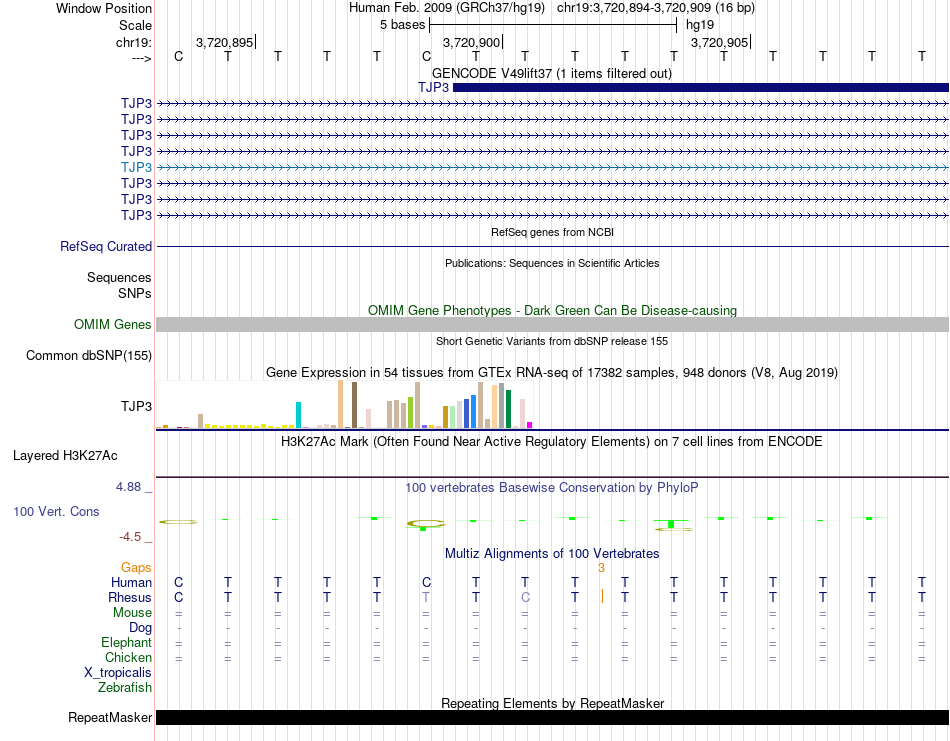
Task: Click the 4.88 upper PhyloP scale value
Action: pyautogui.click(x=128, y=487)
